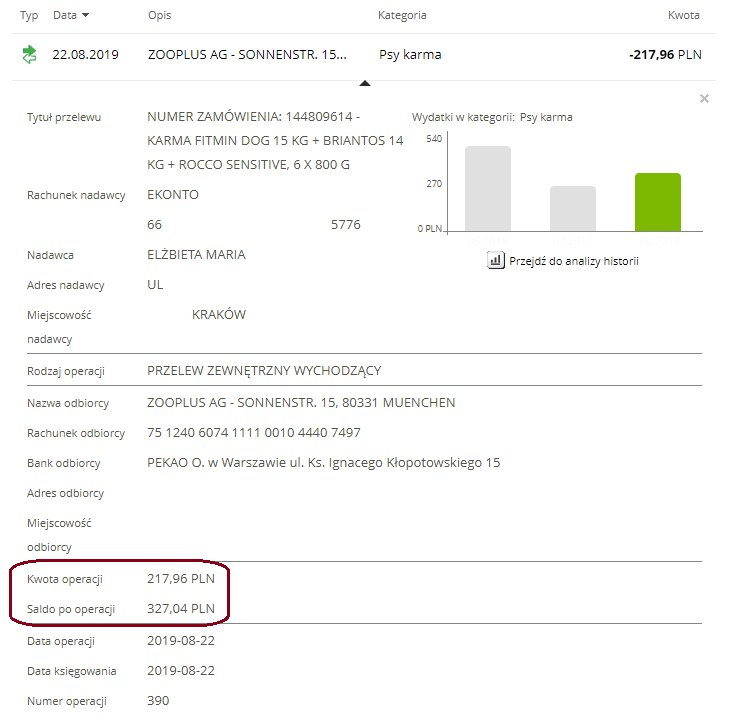Viewport: 751px width, 722px height.
Task: Click recipient name ending 80331 MUENCHEN
Action: point(301,402)
